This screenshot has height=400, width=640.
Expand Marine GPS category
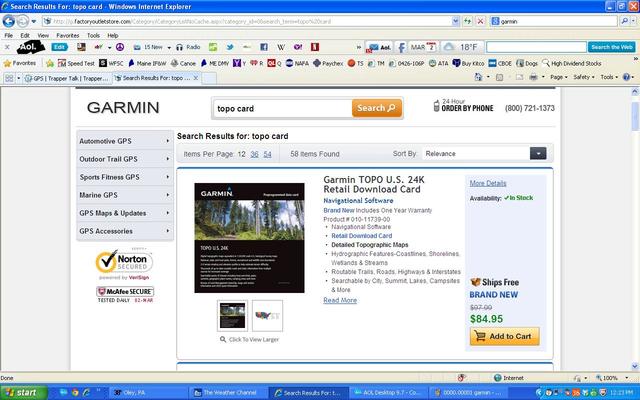click(x=124, y=195)
